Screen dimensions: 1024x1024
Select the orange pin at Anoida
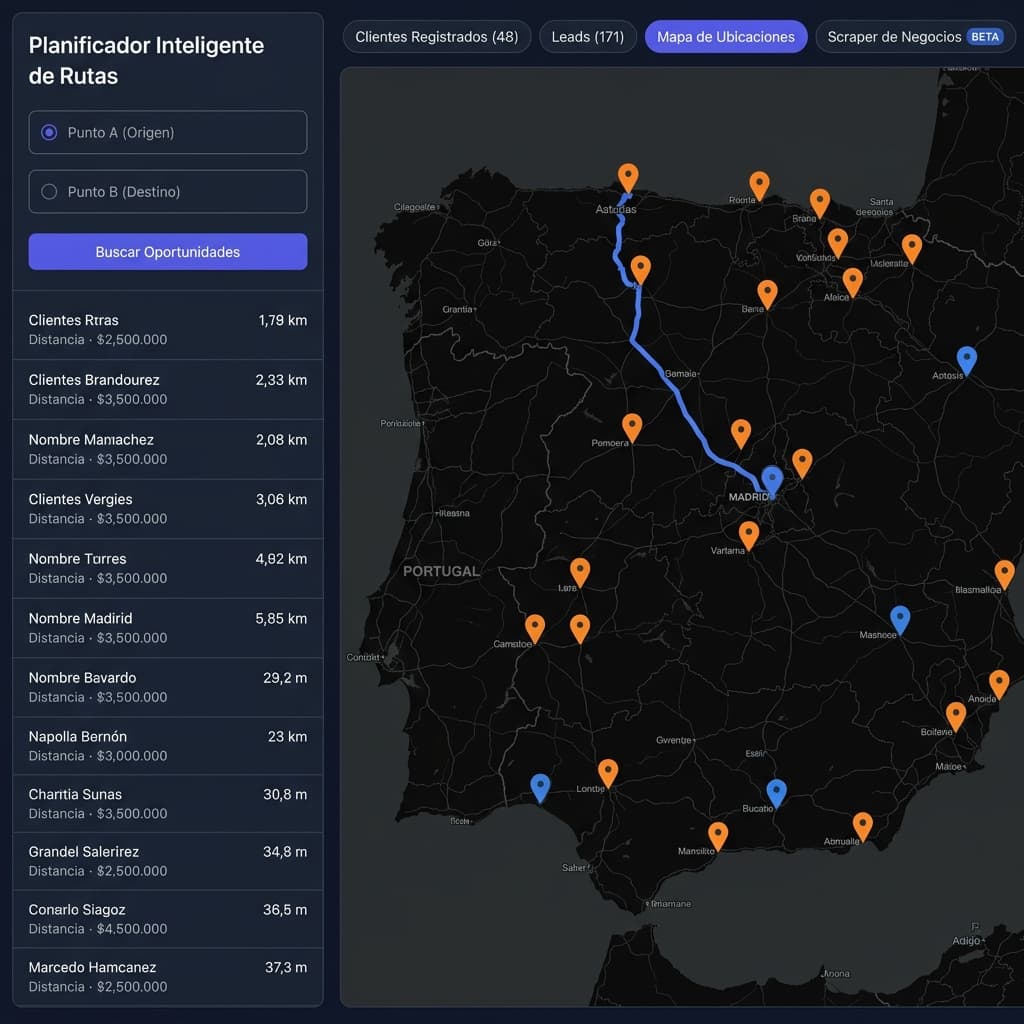tap(999, 685)
